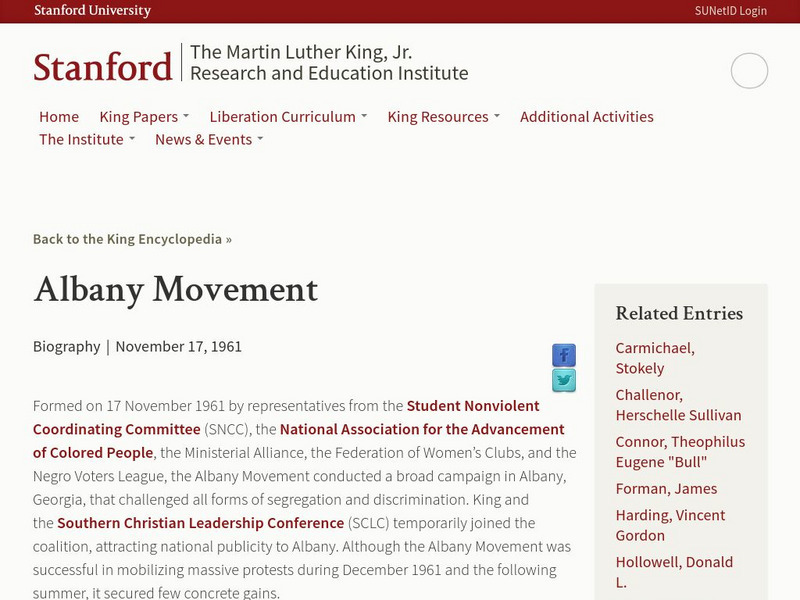Click the Stanford wordmark logo
This screenshot has height=600, width=800.
pyautogui.click(x=101, y=64)
